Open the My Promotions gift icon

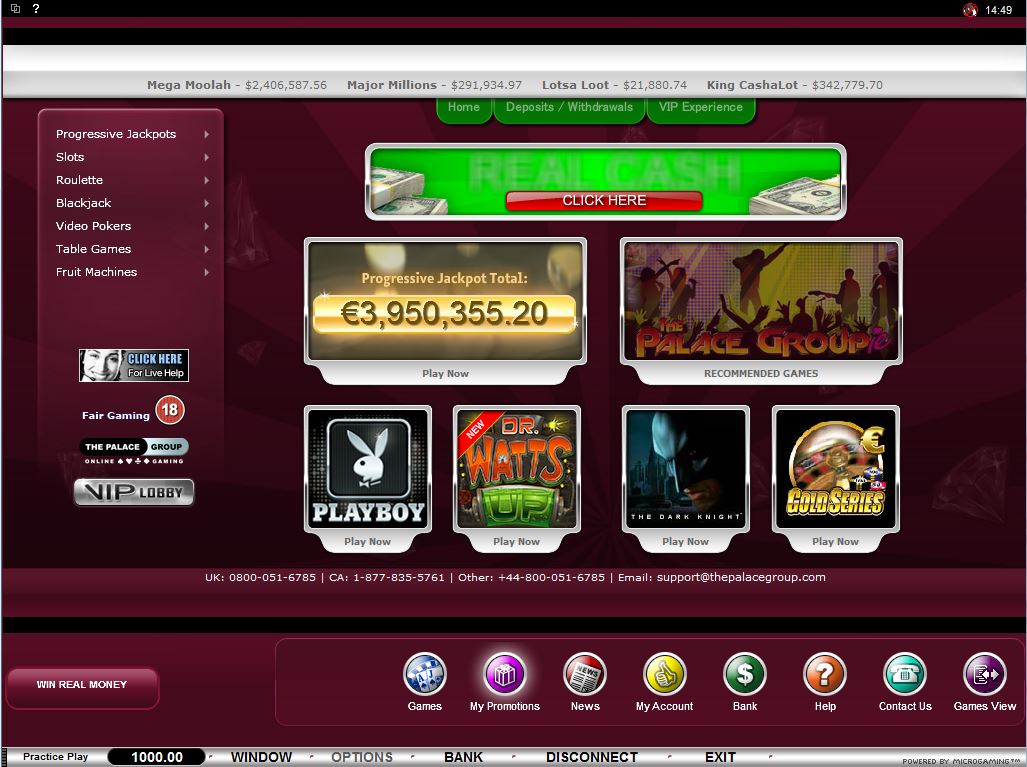(x=504, y=673)
